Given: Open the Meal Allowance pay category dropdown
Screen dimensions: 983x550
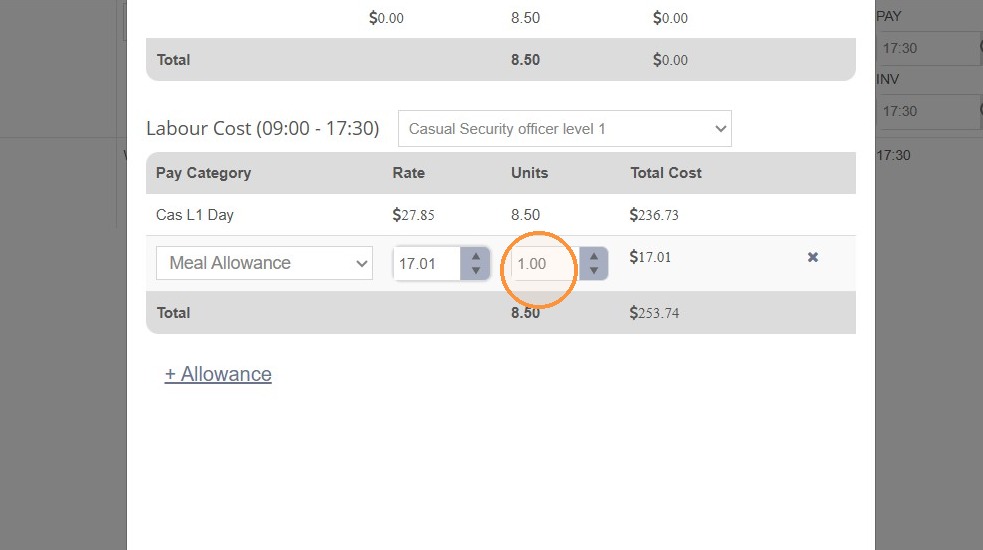Looking at the screenshot, I should (x=264, y=263).
